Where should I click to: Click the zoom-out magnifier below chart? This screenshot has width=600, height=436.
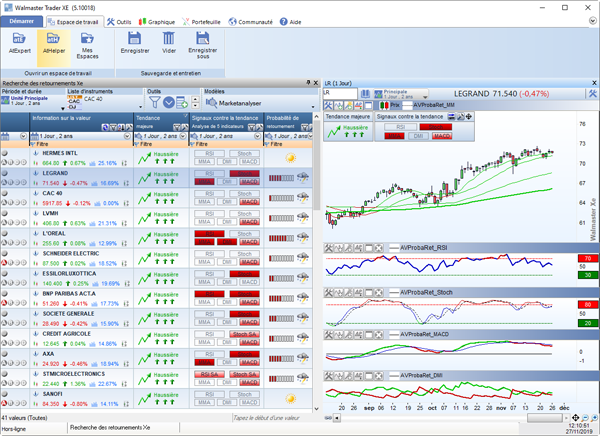coord(585,418)
